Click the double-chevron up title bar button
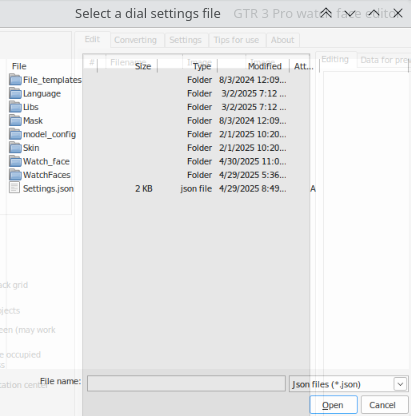 (326, 13)
